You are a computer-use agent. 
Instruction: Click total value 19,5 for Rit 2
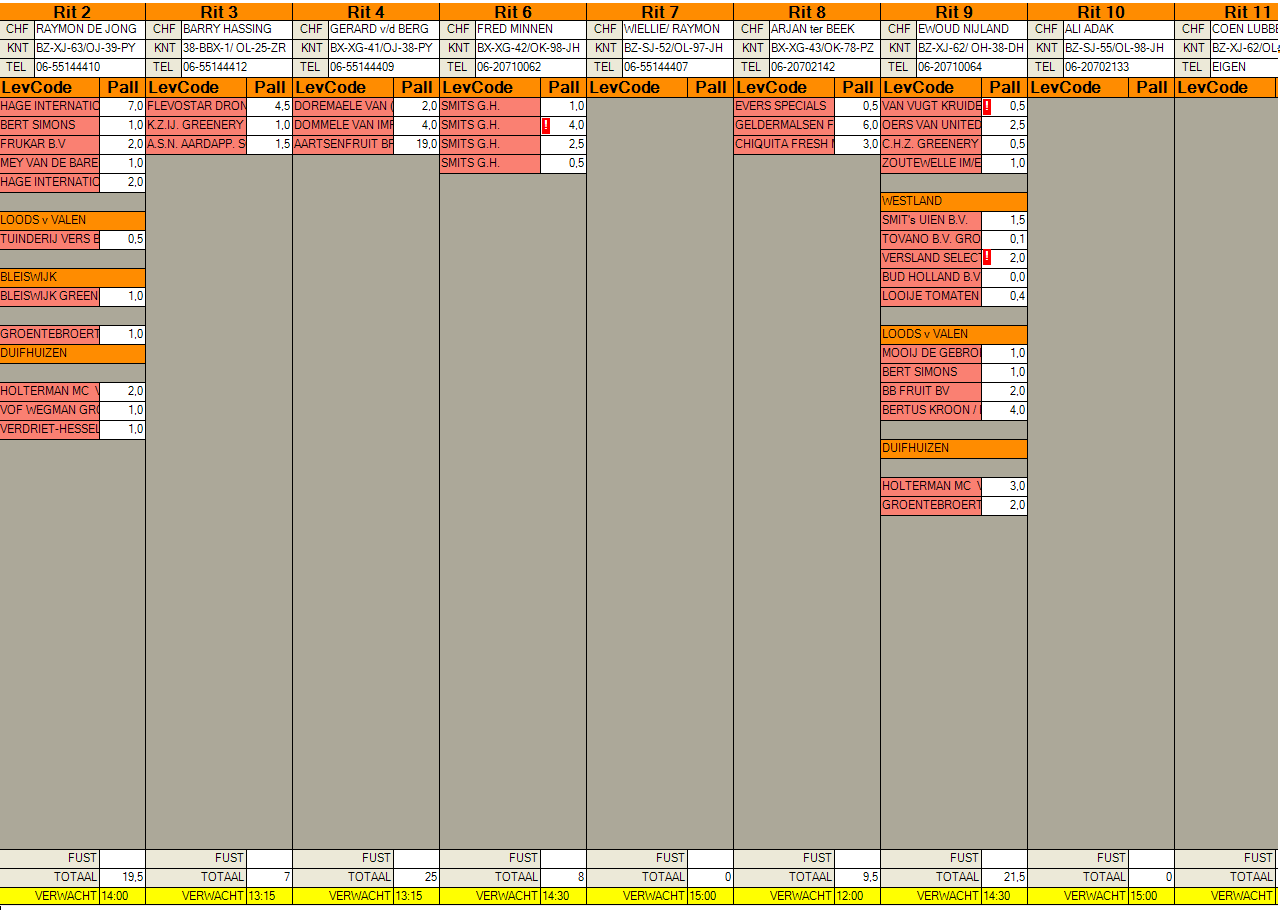click(x=123, y=877)
